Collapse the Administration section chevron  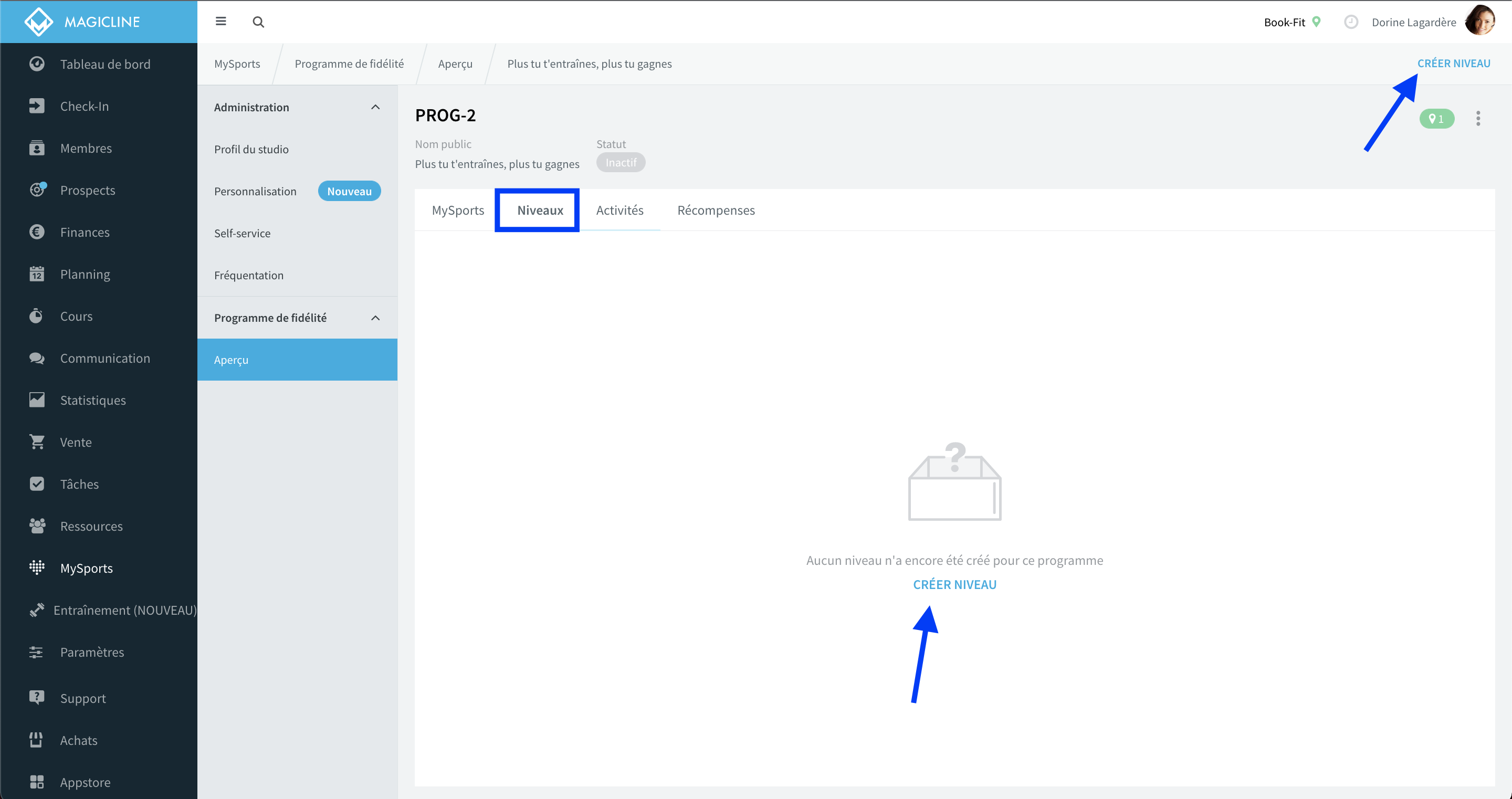coord(376,108)
